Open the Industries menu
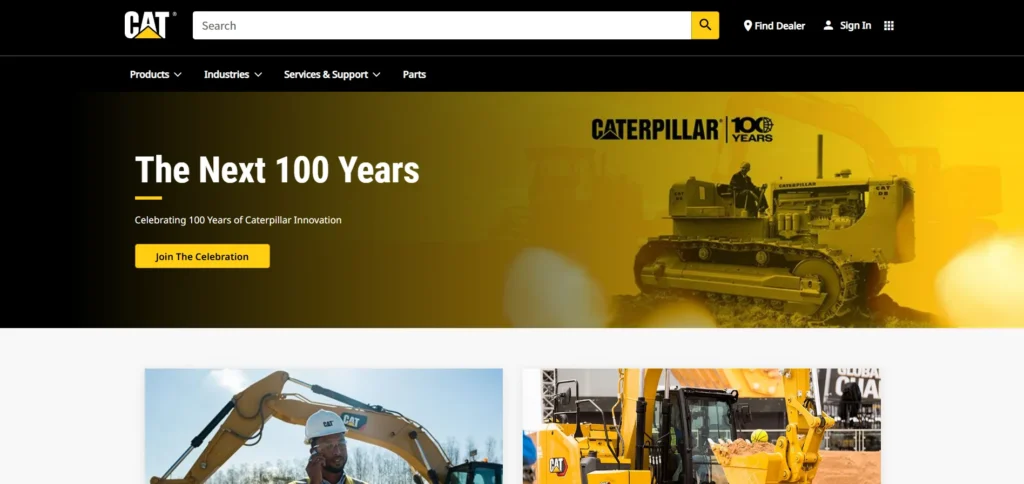The height and width of the screenshot is (484, 1024). click(233, 74)
